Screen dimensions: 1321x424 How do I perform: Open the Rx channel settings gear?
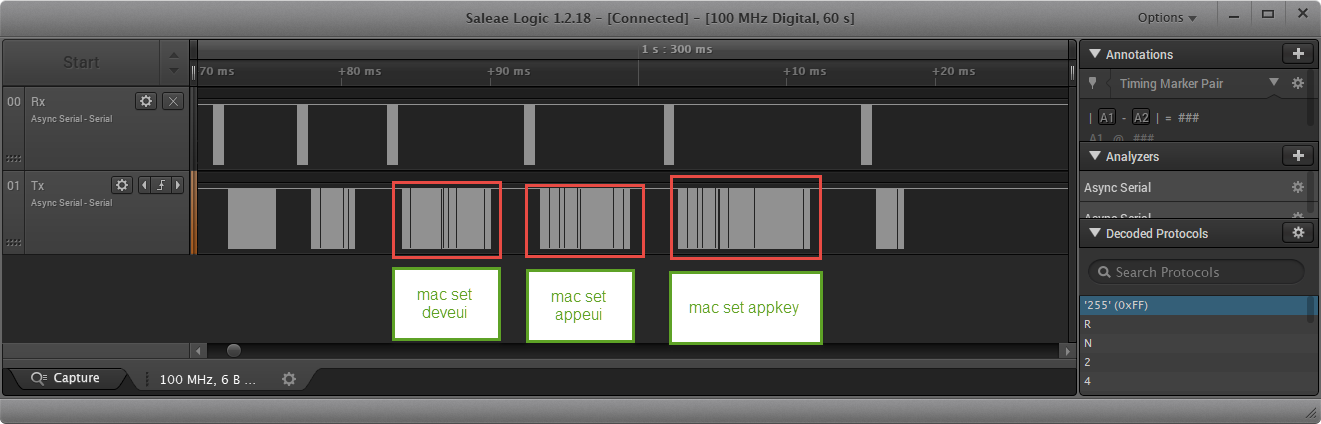pyautogui.click(x=146, y=101)
